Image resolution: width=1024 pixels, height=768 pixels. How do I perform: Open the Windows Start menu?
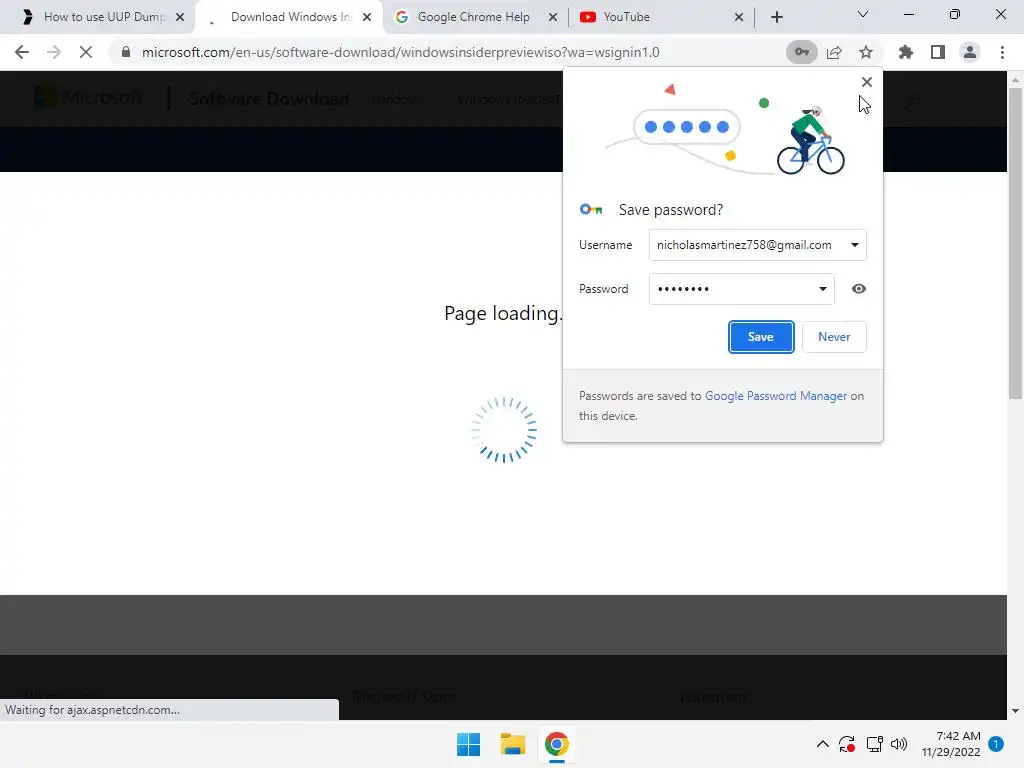[x=468, y=744]
